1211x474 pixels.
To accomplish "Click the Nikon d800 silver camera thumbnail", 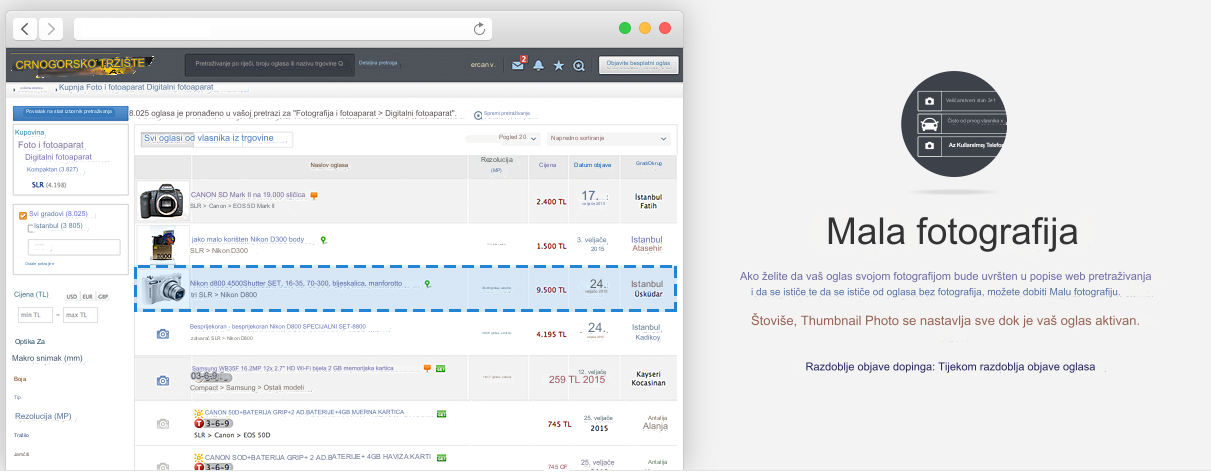I will (x=162, y=290).
